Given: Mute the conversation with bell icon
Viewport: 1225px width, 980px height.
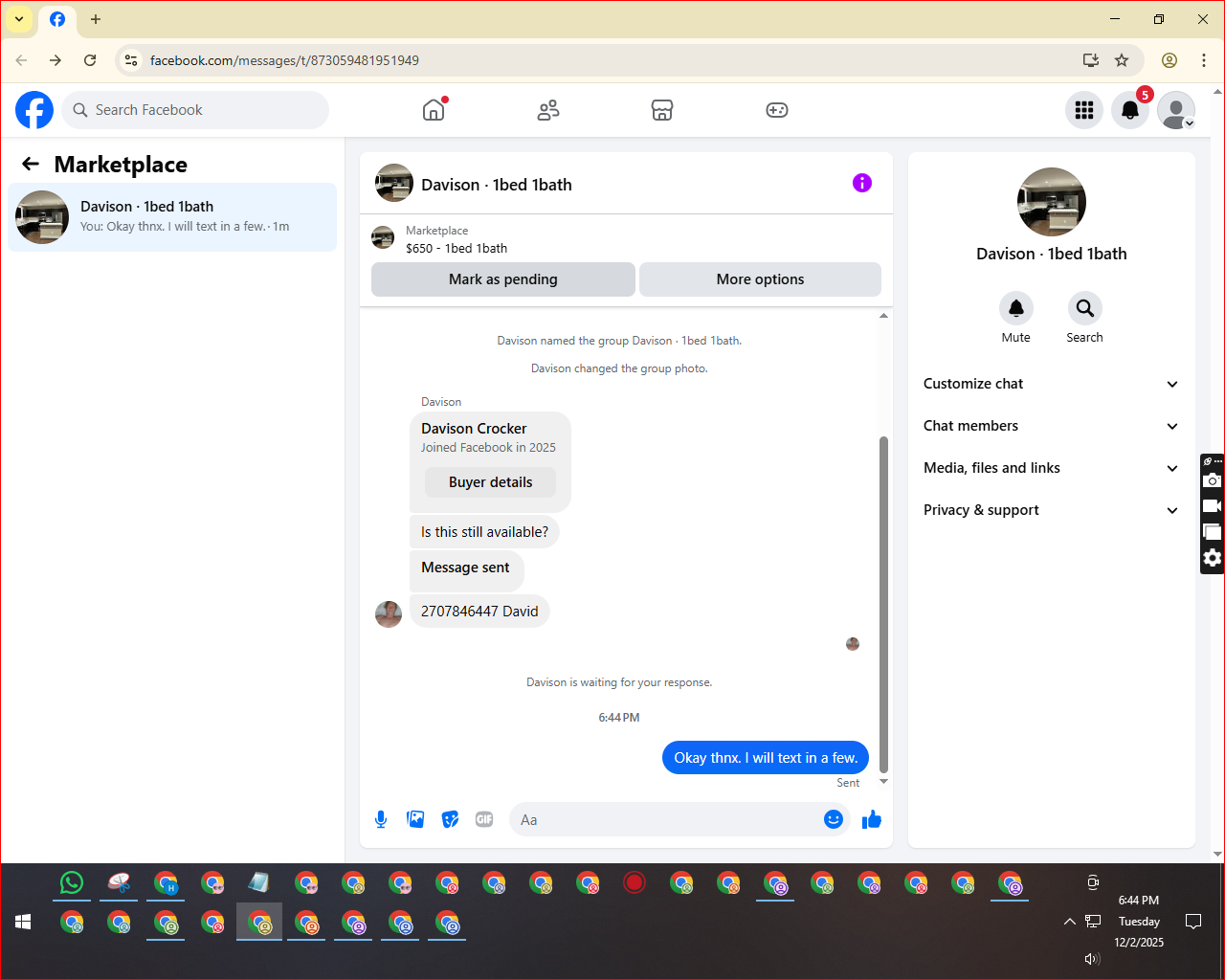Looking at the screenshot, I should pyautogui.click(x=1016, y=308).
